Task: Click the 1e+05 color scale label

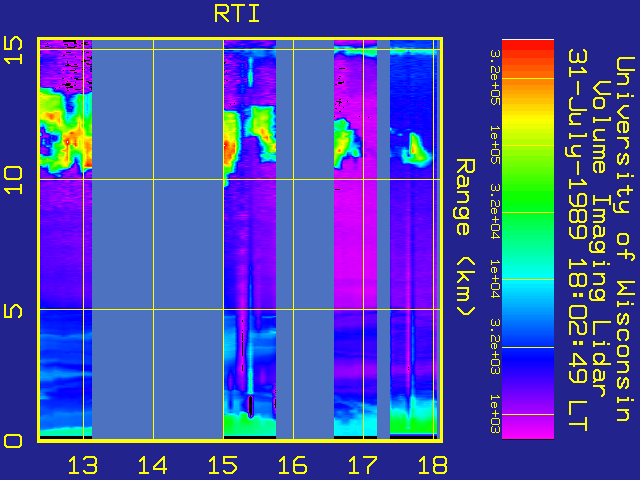Action: 495,145
